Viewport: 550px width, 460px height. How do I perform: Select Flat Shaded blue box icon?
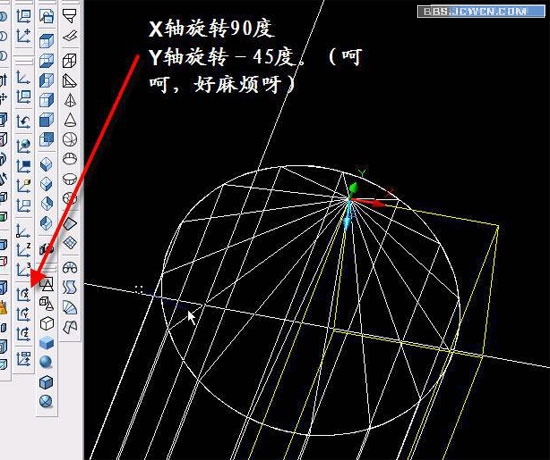pyautogui.click(x=46, y=343)
